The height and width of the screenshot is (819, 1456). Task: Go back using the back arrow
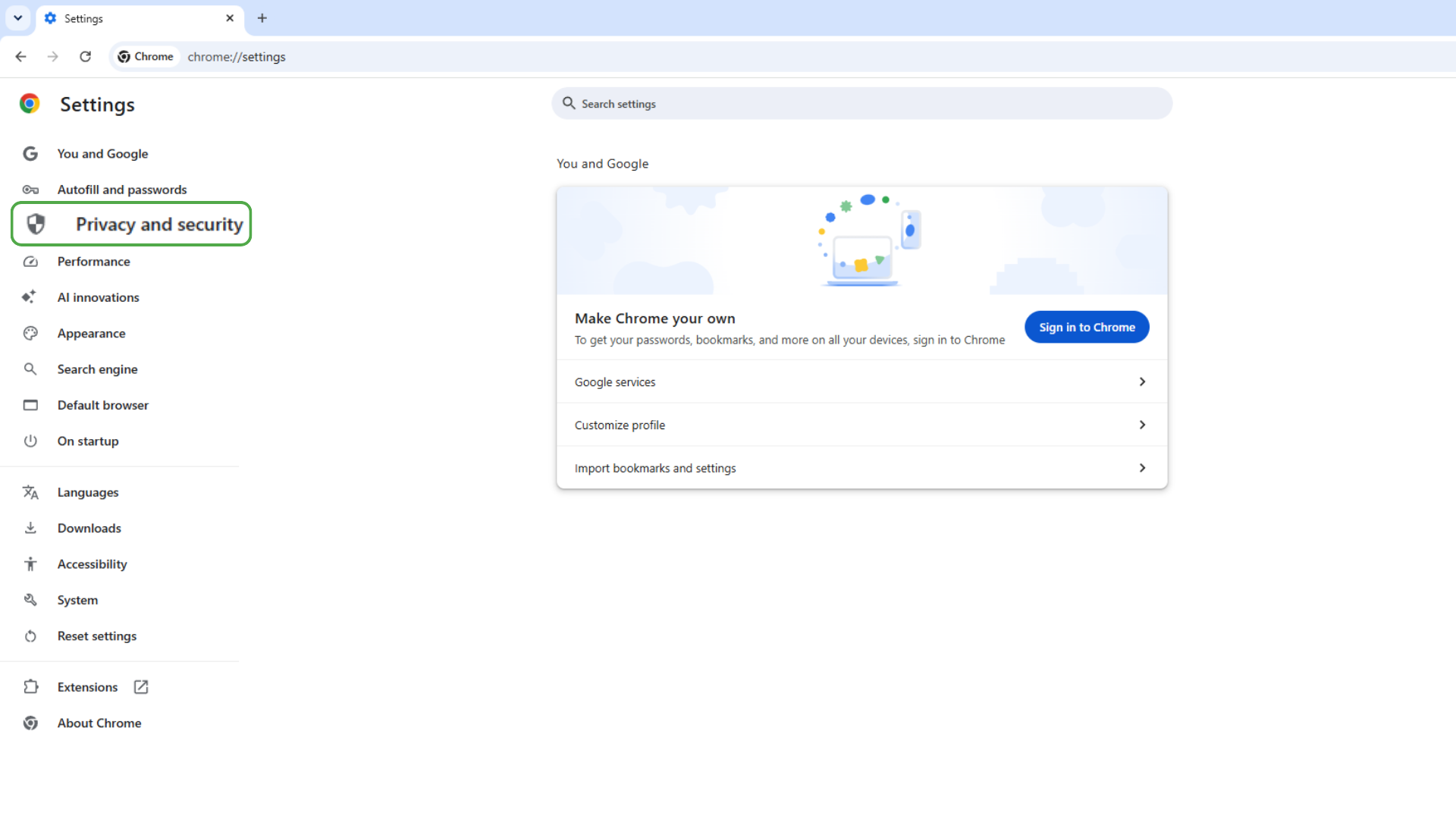click(20, 56)
